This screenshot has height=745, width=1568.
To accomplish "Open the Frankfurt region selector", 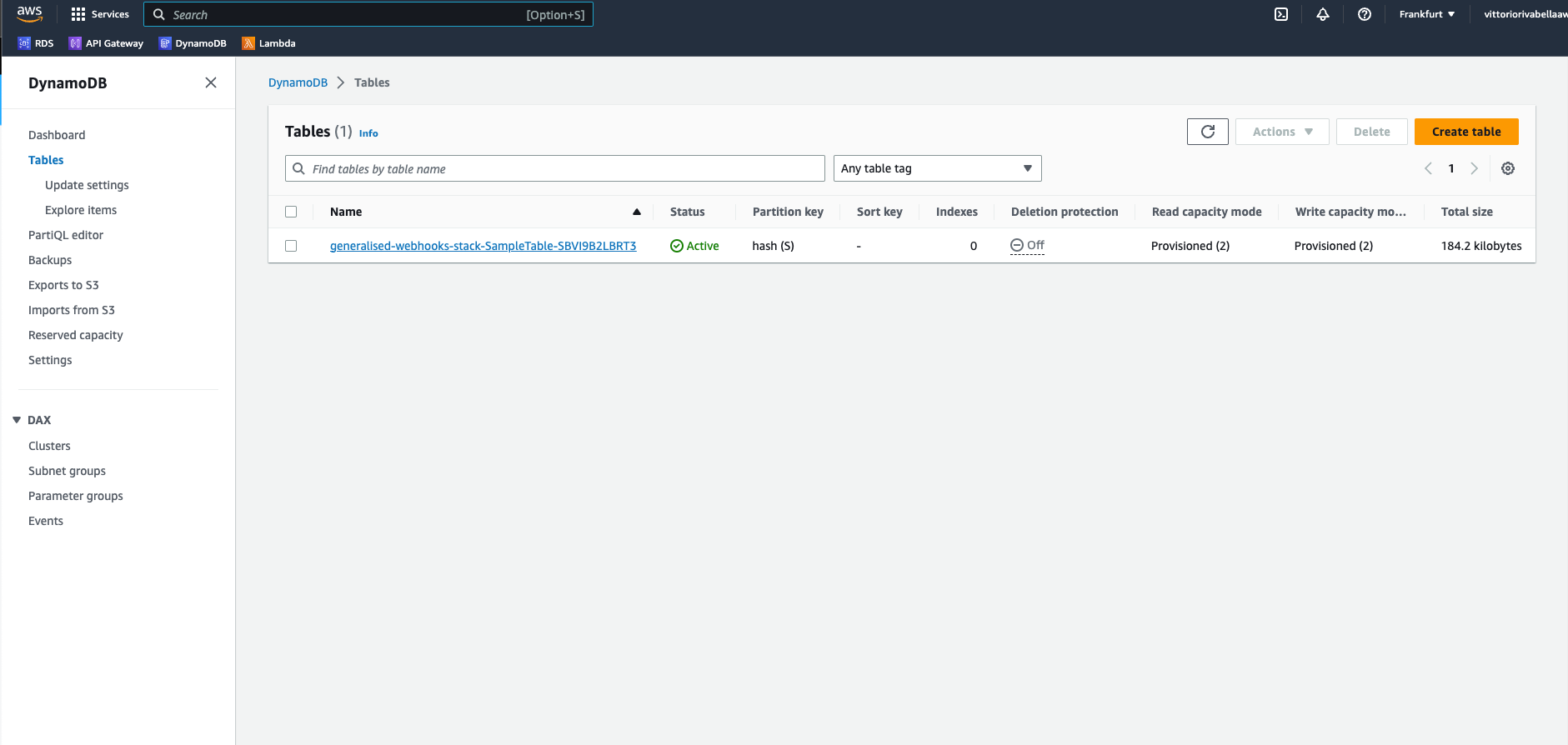I will click(1426, 14).
